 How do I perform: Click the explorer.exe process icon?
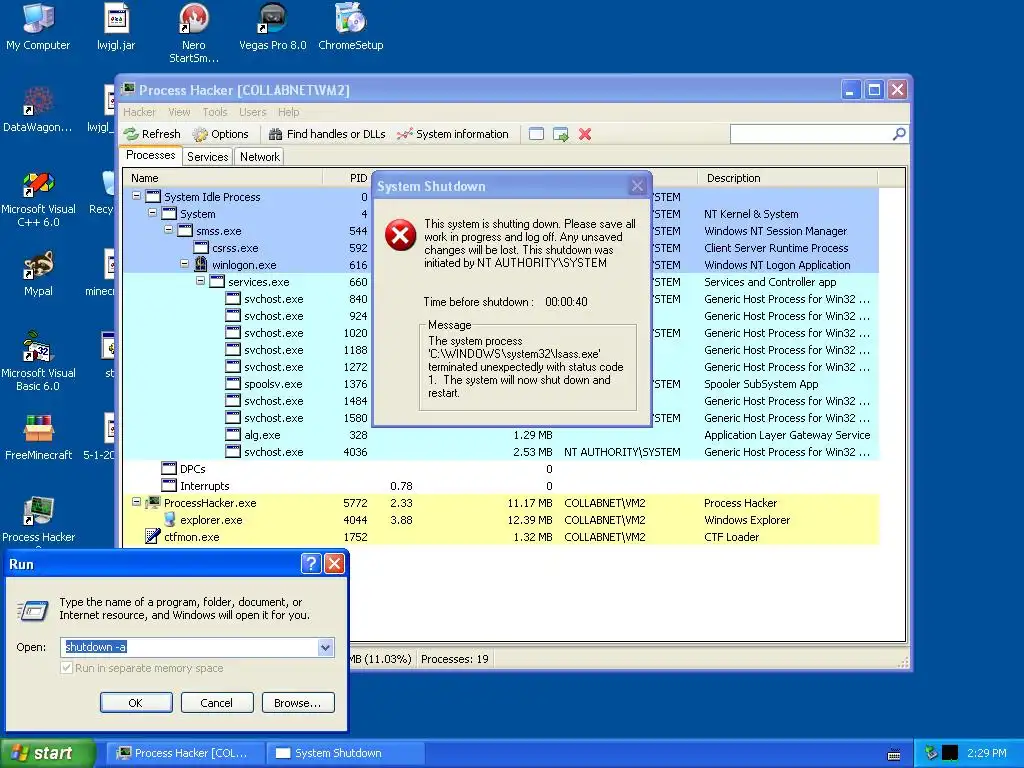coord(169,519)
